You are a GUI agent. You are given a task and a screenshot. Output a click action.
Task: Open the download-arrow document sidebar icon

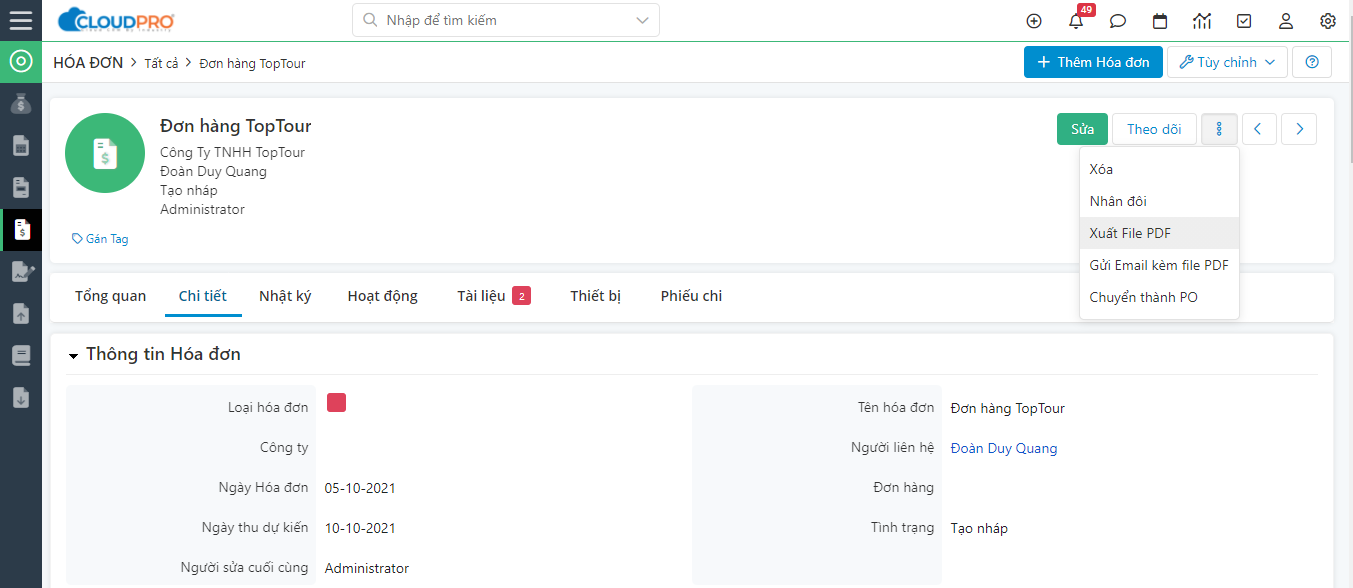click(x=21, y=397)
